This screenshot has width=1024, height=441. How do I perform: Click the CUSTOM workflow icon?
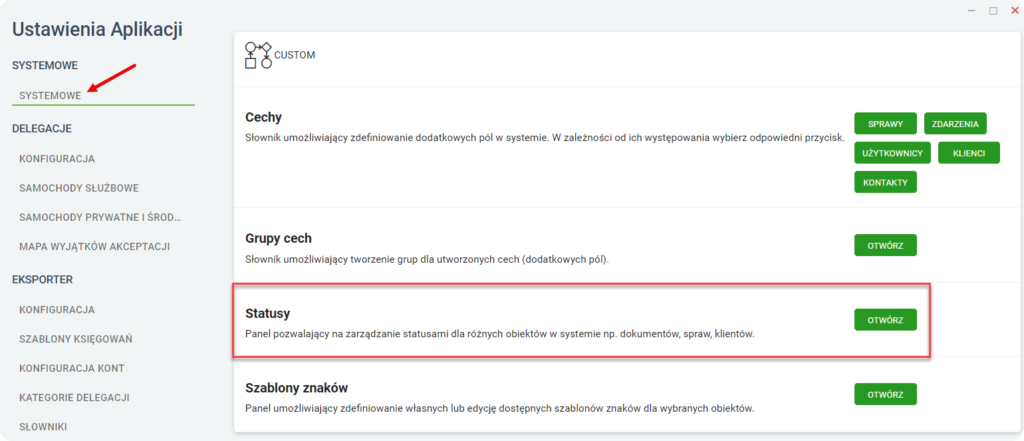pos(258,56)
